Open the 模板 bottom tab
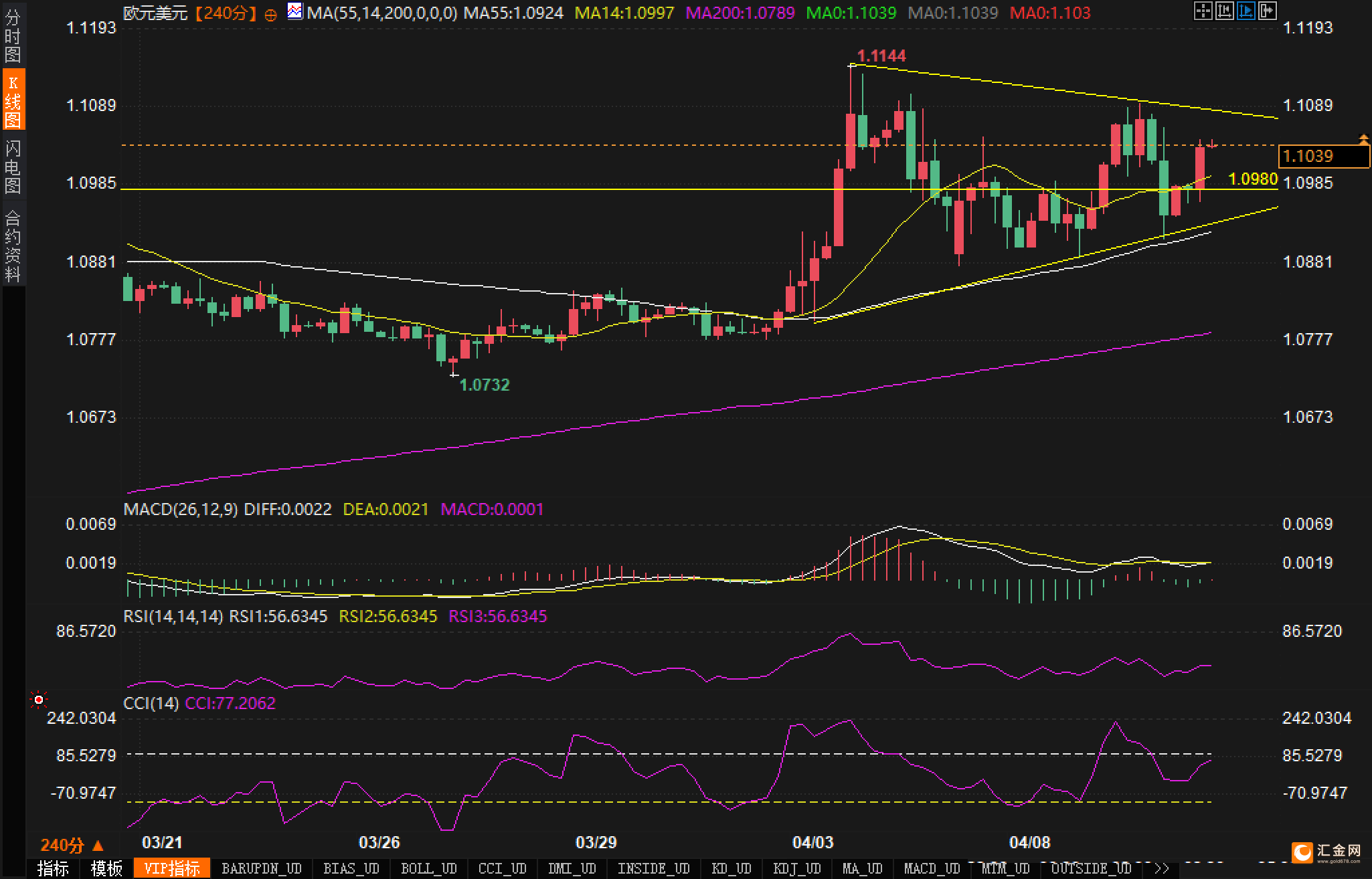Image resolution: width=1372 pixels, height=879 pixels. (106, 869)
